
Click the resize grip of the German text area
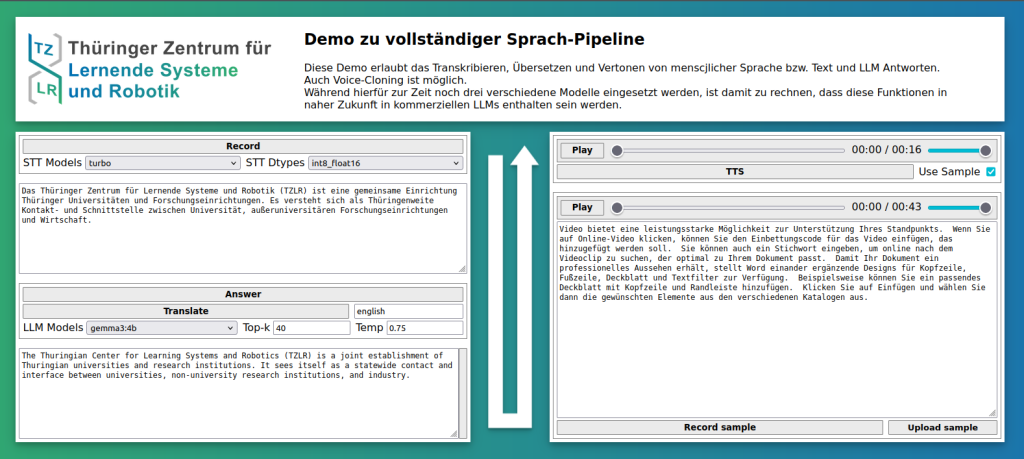tap(462, 269)
